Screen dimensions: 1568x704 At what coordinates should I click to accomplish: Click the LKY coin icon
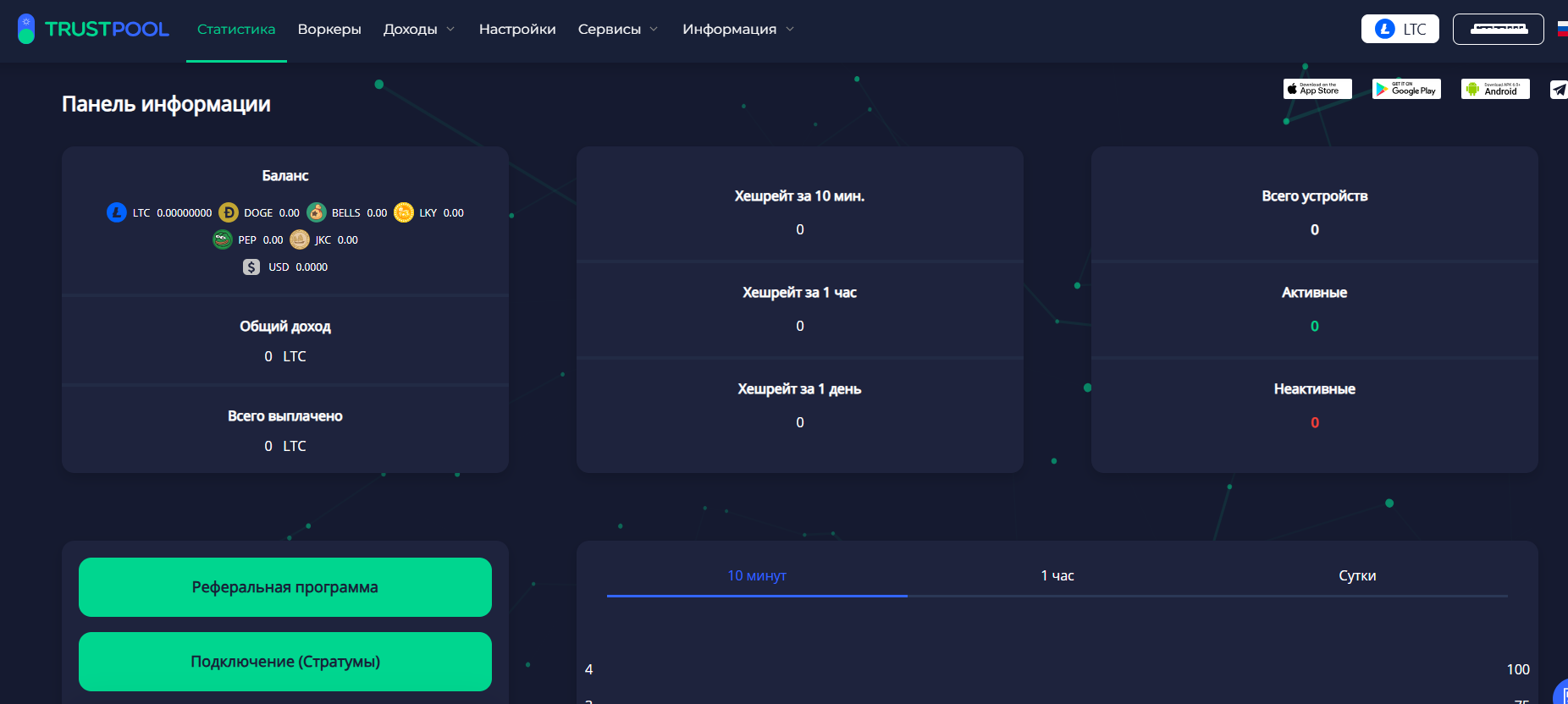click(404, 212)
